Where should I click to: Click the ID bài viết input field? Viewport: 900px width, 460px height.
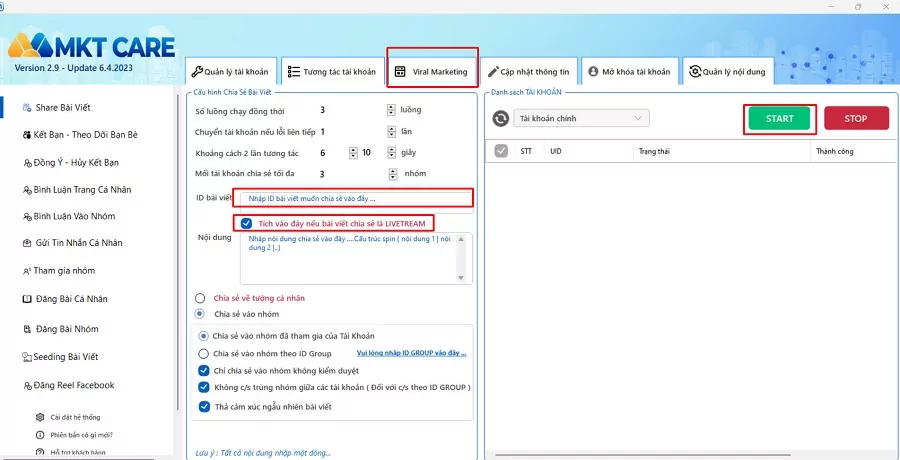pyautogui.click(x=356, y=198)
